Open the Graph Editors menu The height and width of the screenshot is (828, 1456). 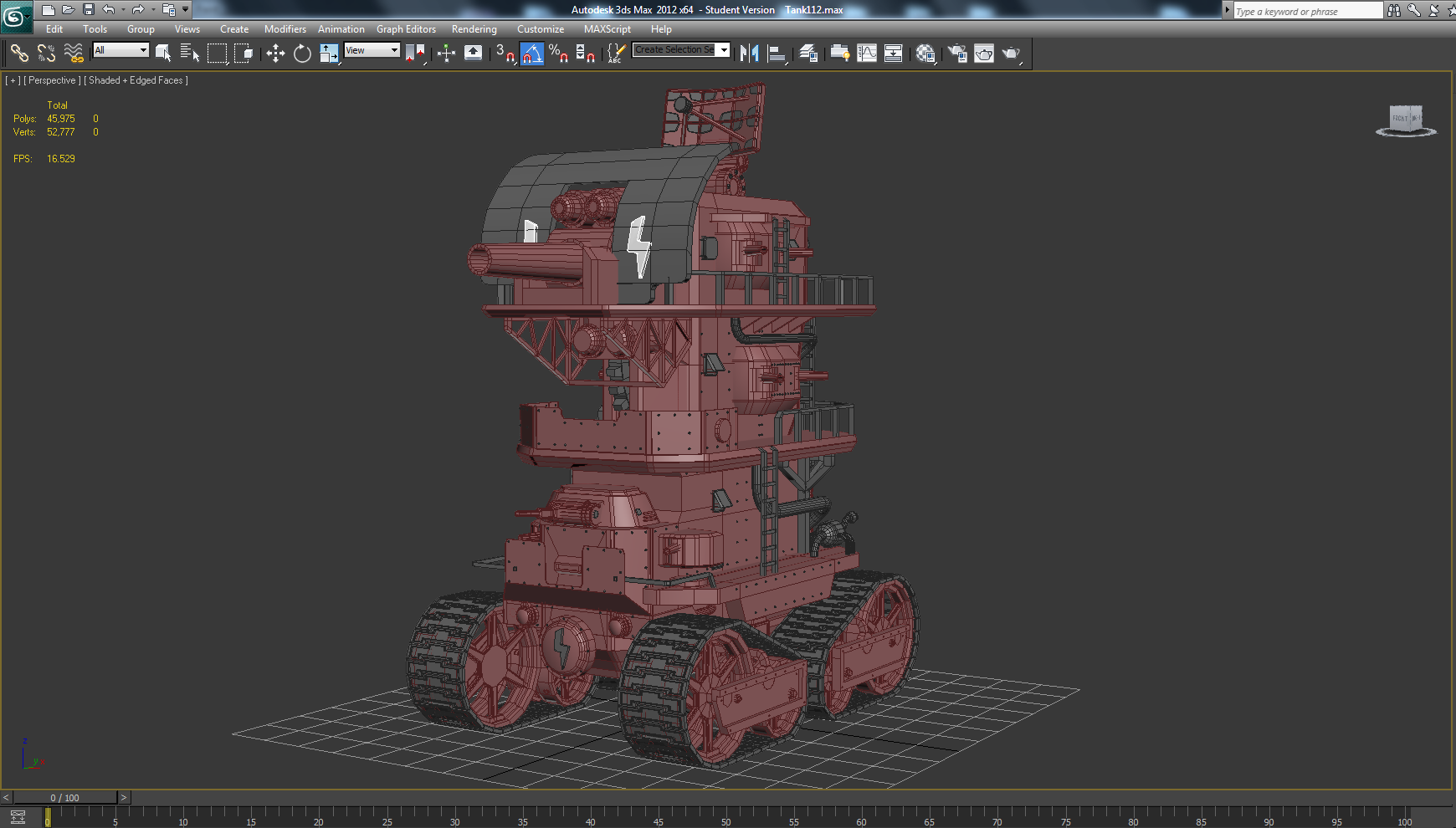click(x=406, y=29)
